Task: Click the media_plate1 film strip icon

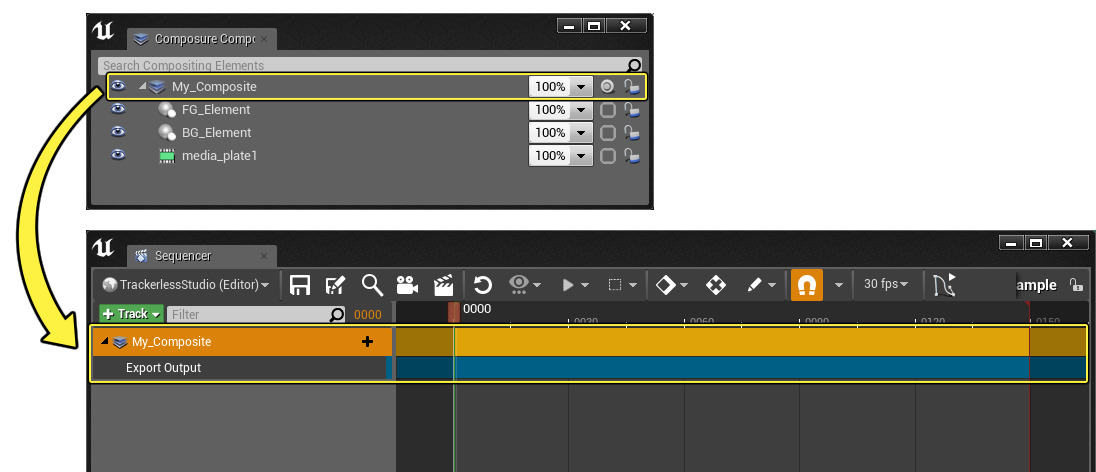Action: [166, 156]
